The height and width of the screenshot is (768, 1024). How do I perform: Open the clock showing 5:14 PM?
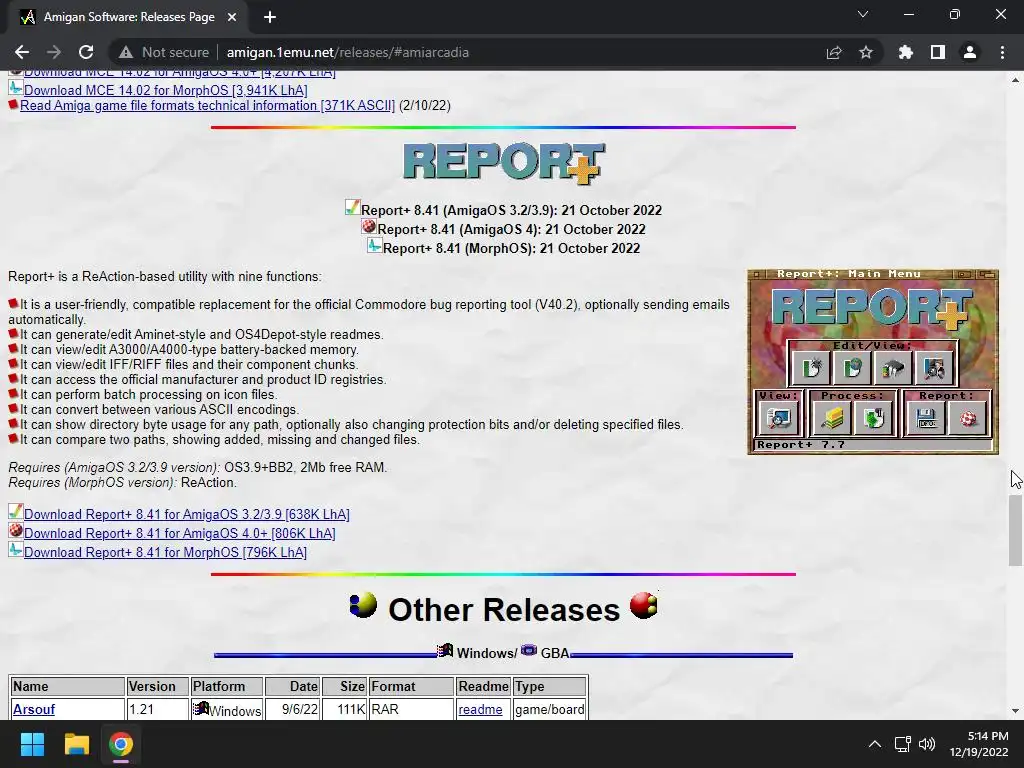point(979,744)
